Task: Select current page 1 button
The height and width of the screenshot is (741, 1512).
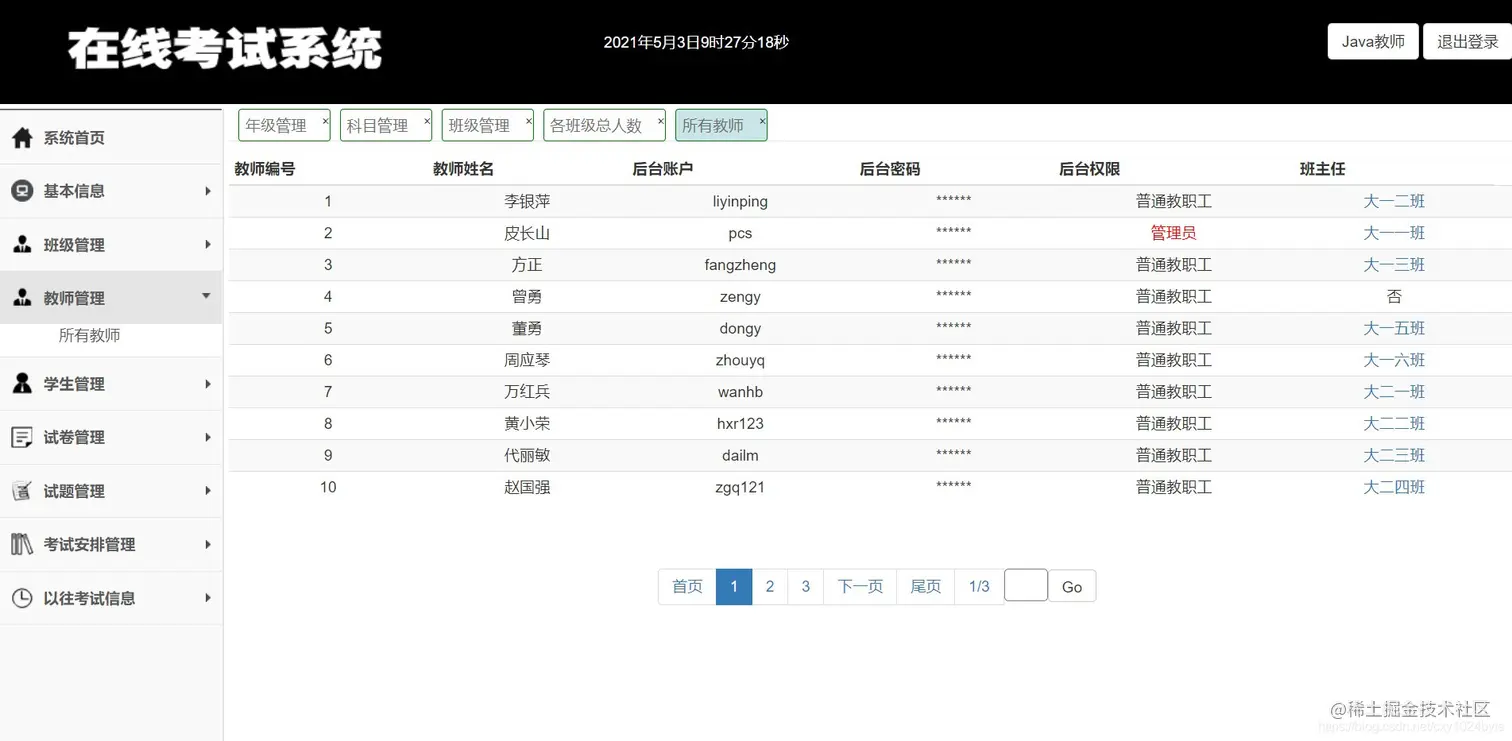Action: point(734,586)
